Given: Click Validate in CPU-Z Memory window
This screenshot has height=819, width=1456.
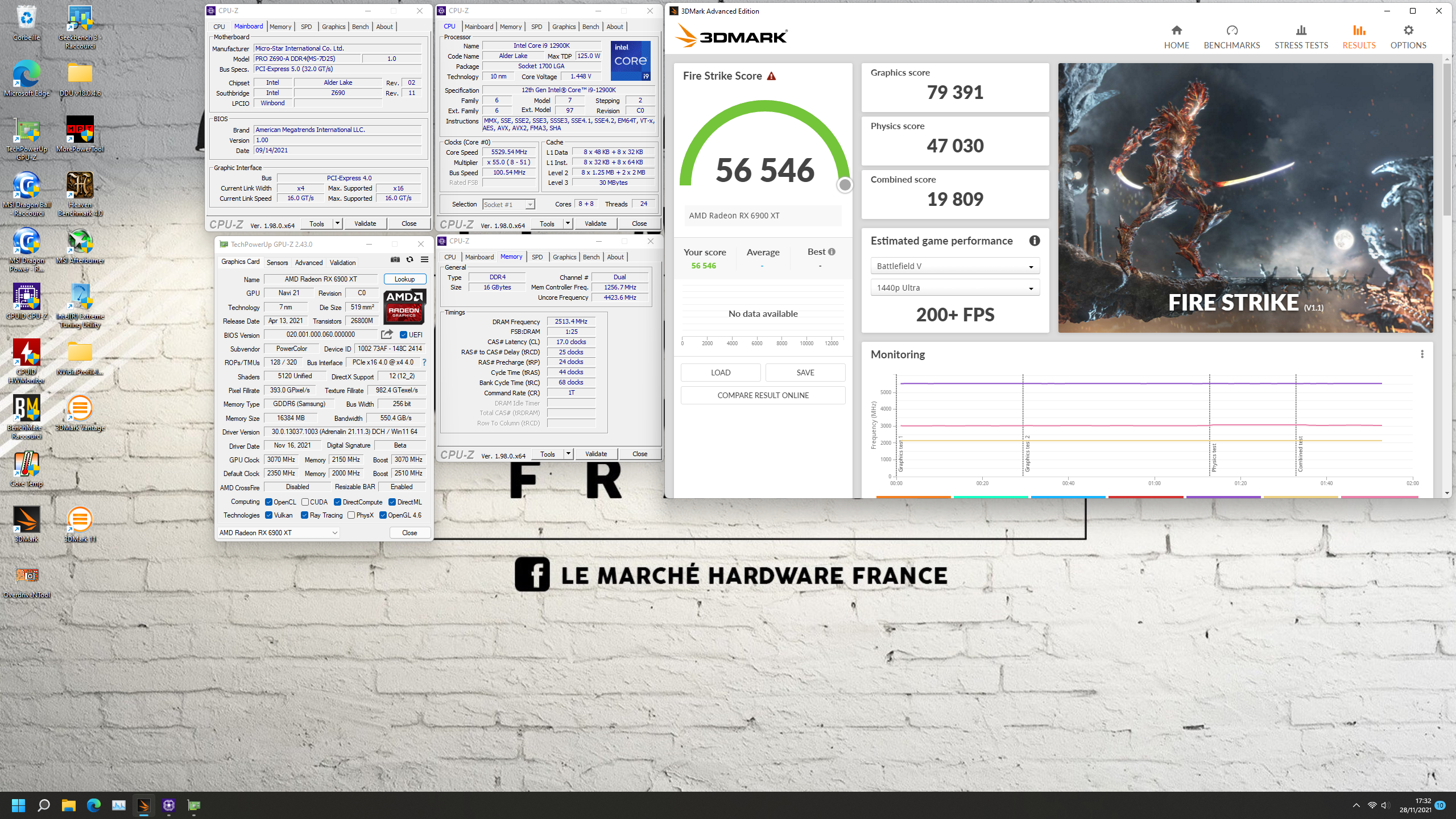Looking at the screenshot, I should [596, 454].
